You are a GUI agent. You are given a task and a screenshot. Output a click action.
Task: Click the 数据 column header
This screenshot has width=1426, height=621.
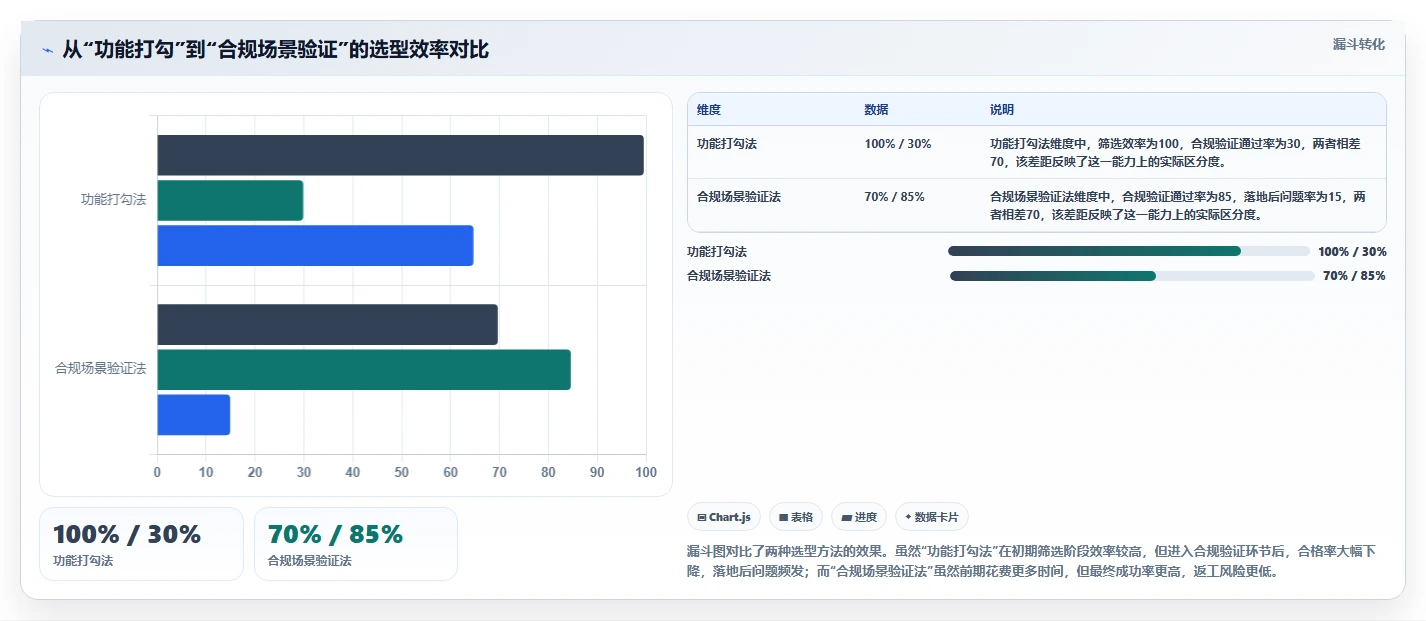coord(876,109)
